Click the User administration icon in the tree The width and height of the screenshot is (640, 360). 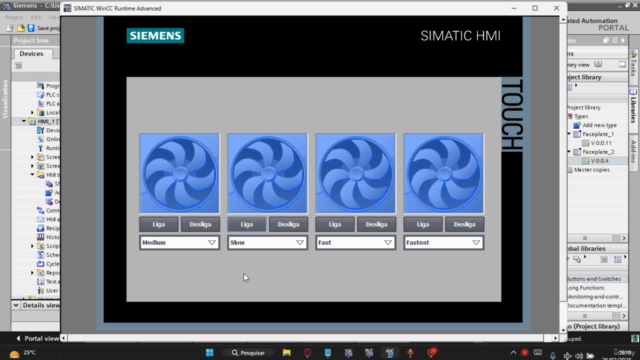point(40,291)
